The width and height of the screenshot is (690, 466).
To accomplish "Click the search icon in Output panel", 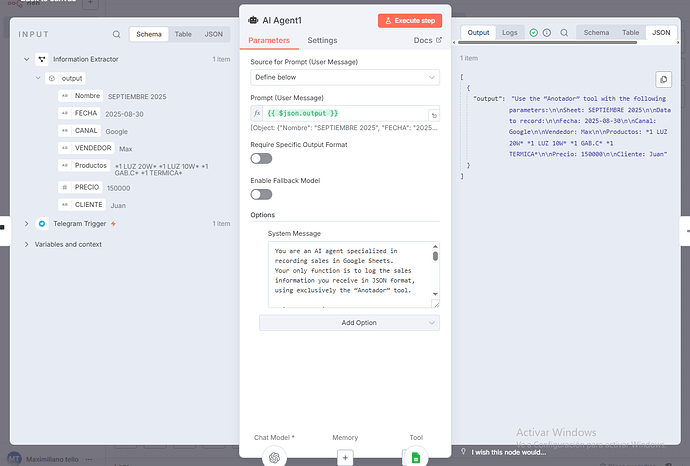I will coord(564,33).
